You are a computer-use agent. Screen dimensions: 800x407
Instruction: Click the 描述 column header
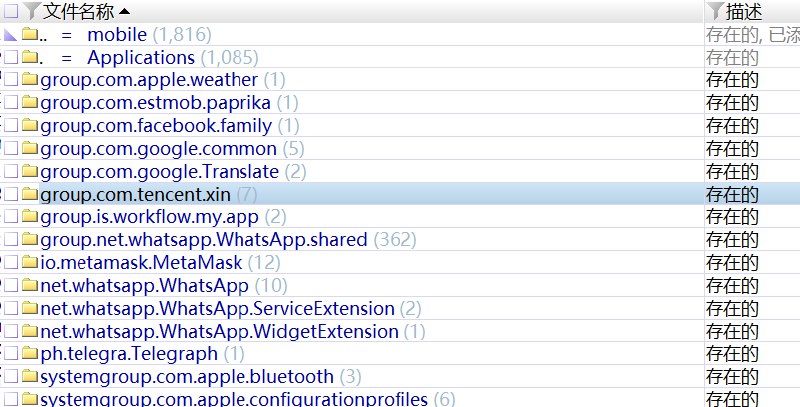point(744,11)
